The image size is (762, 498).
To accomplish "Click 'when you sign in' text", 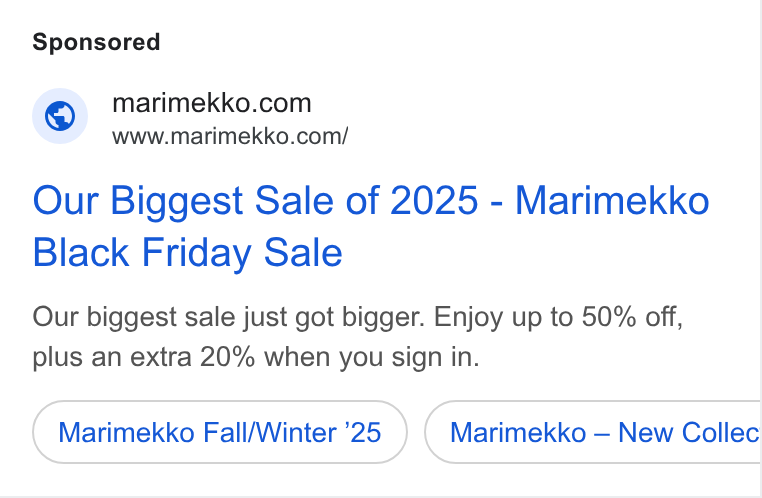I will coord(372,357).
